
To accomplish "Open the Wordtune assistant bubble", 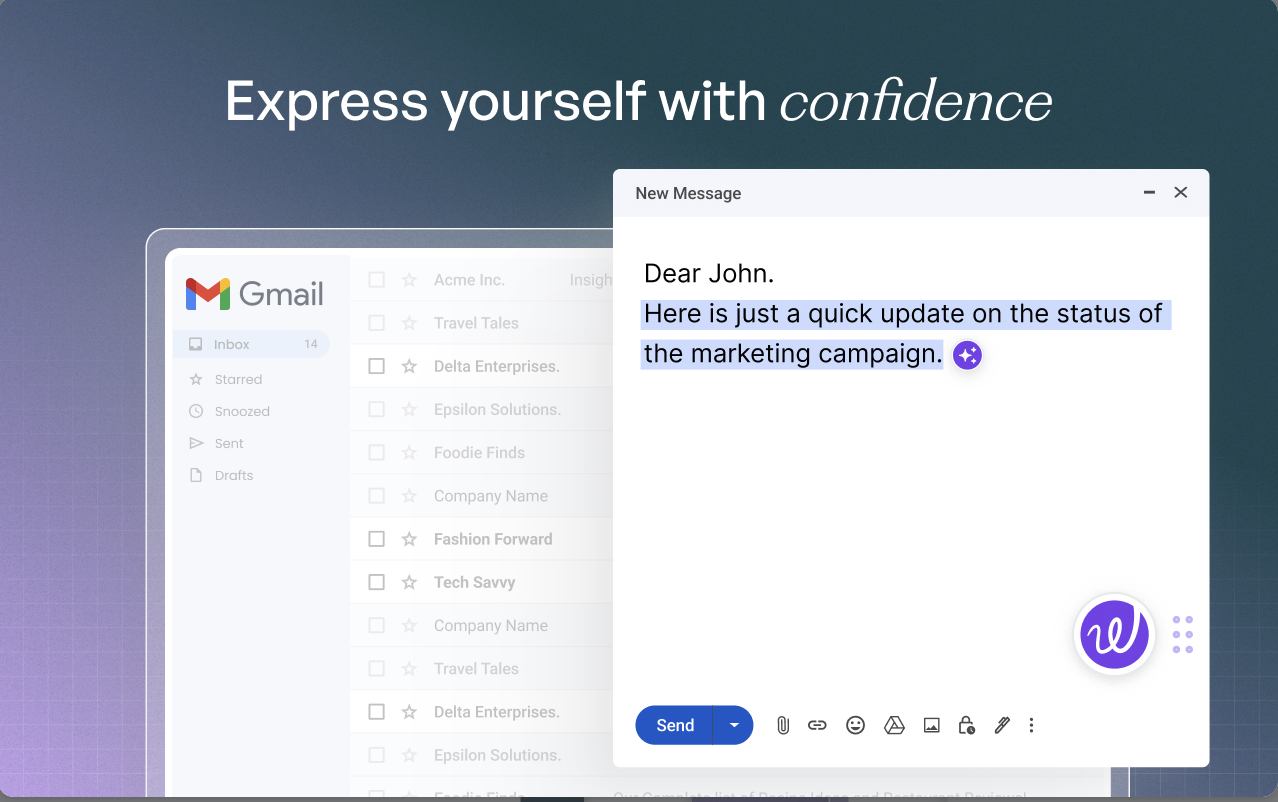I will (1114, 634).
